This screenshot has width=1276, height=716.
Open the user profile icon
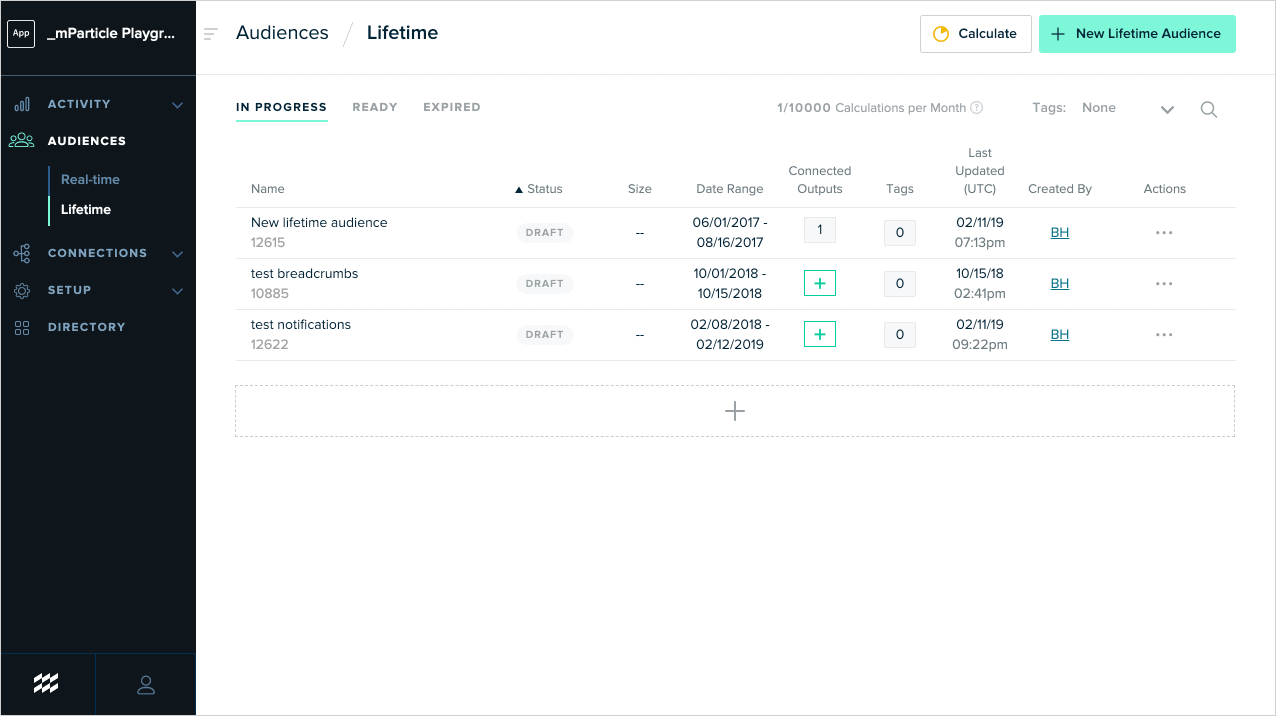pyautogui.click(x=146, y=684)
